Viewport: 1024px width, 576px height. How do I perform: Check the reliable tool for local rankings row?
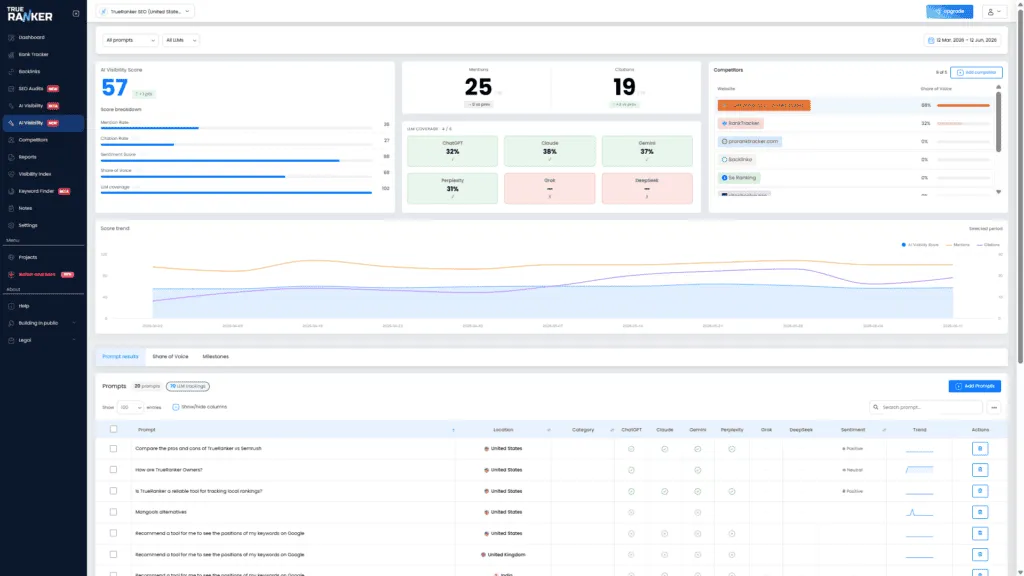[114, 491]
